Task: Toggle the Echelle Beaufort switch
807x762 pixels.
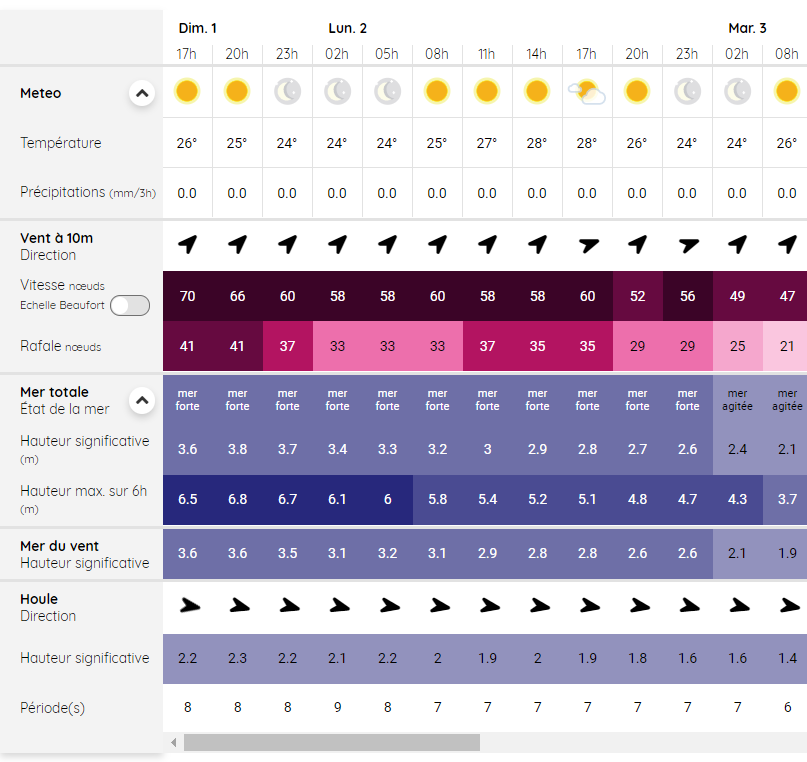Action: [x=130, y=306]
